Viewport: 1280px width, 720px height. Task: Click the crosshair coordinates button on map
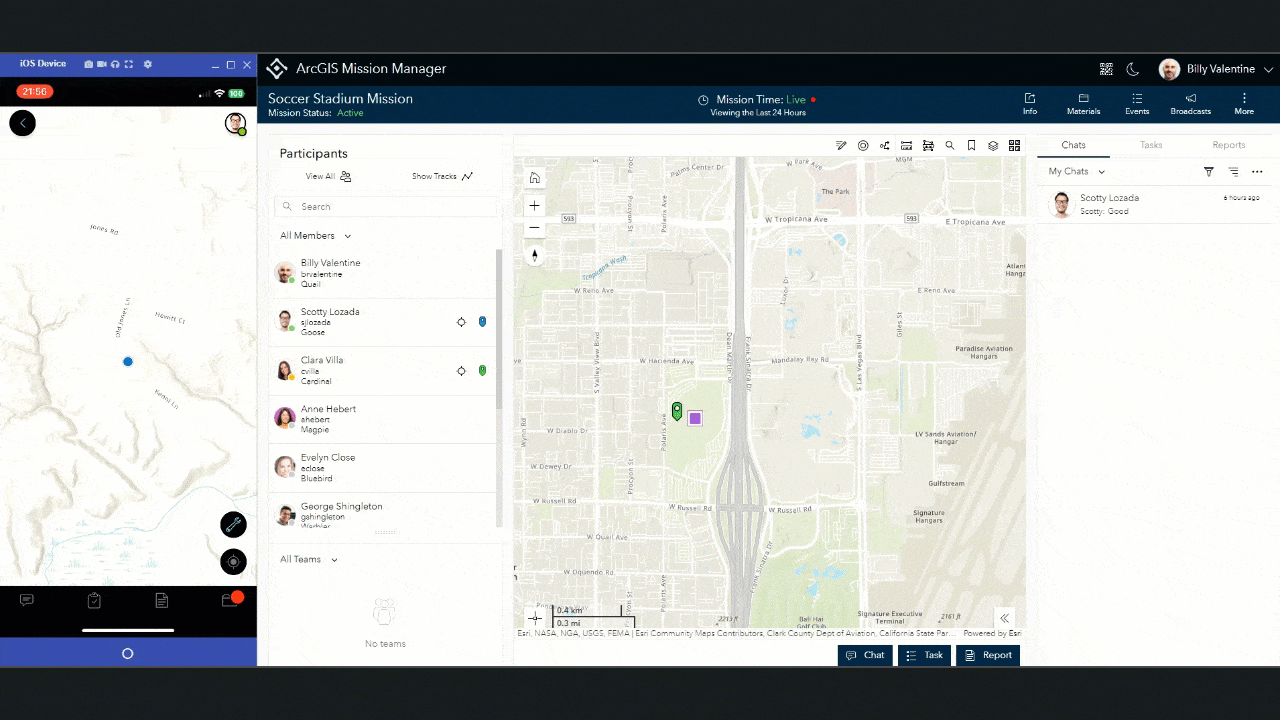(x=535, y=618)
